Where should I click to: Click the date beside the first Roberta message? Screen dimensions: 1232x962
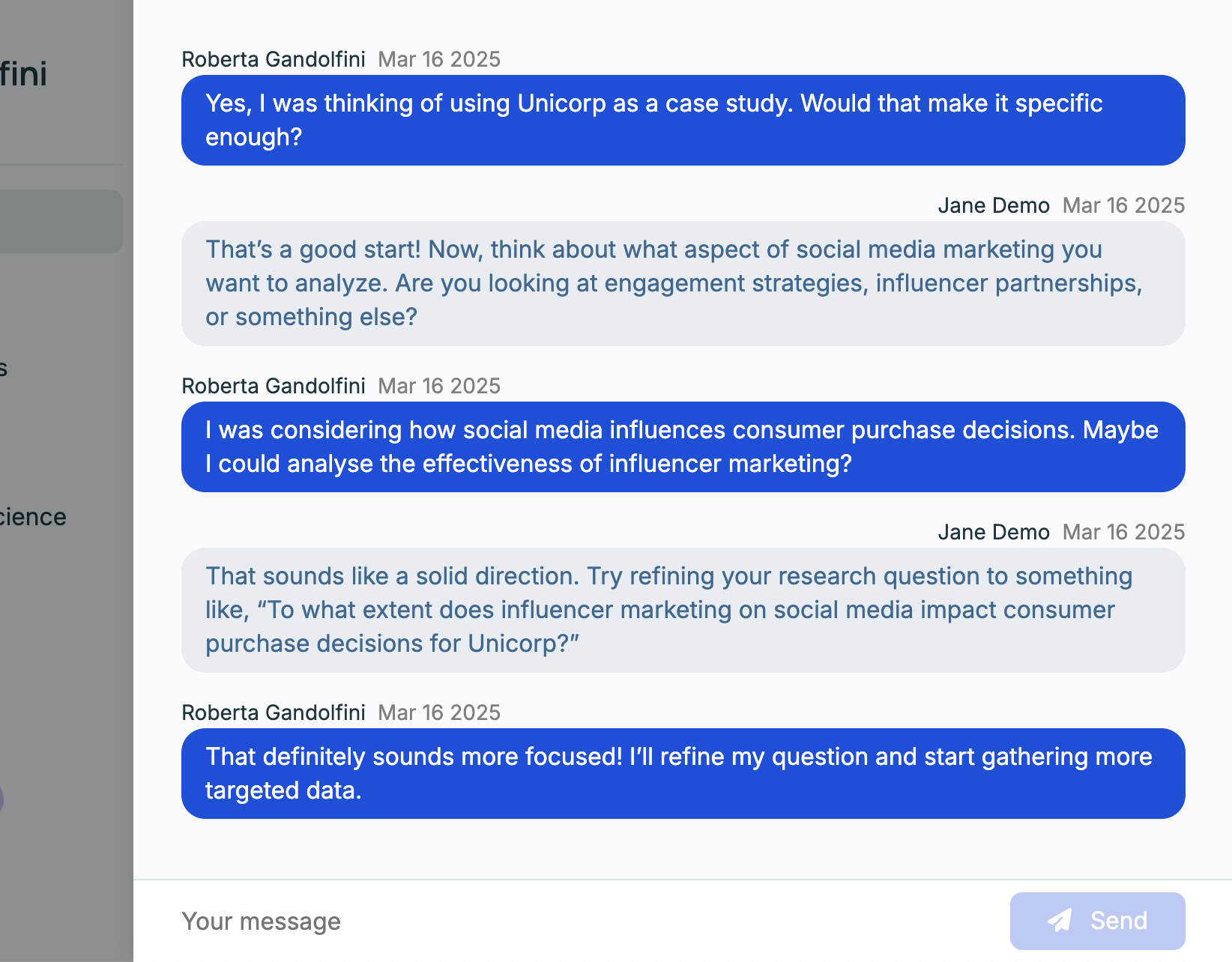coord(439,59)
